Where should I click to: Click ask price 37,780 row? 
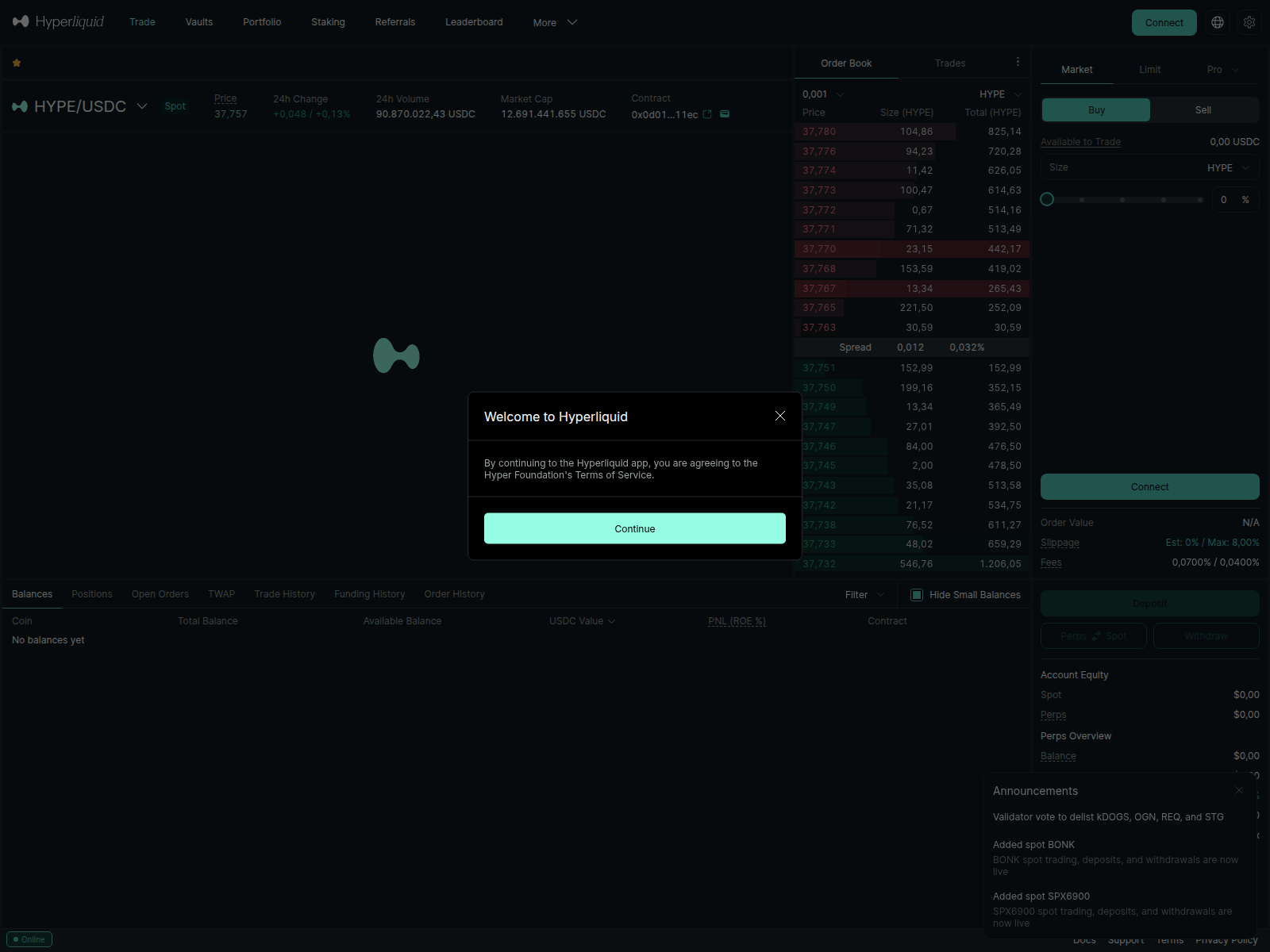click(912, 132)
